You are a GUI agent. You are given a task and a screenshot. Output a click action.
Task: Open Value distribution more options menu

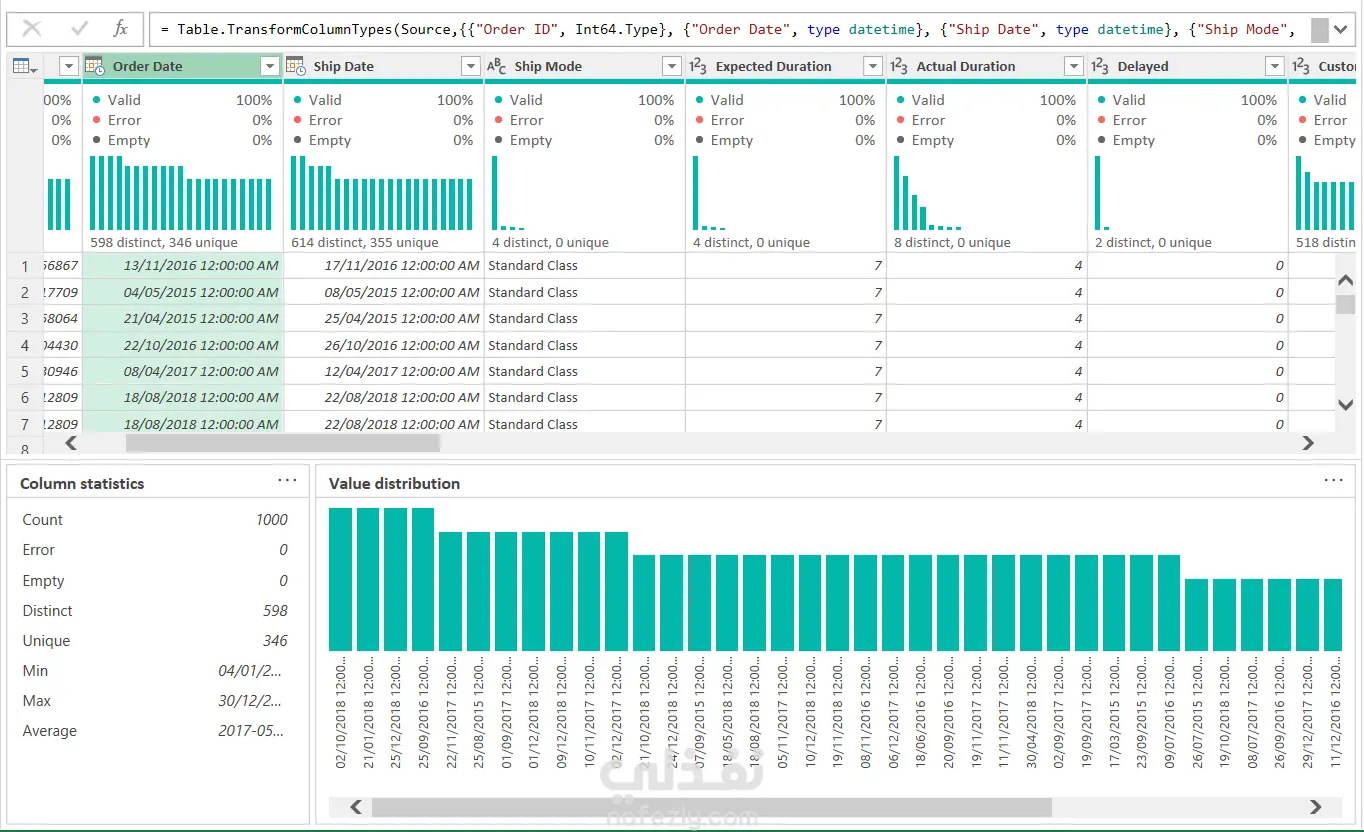point(1333,480)
